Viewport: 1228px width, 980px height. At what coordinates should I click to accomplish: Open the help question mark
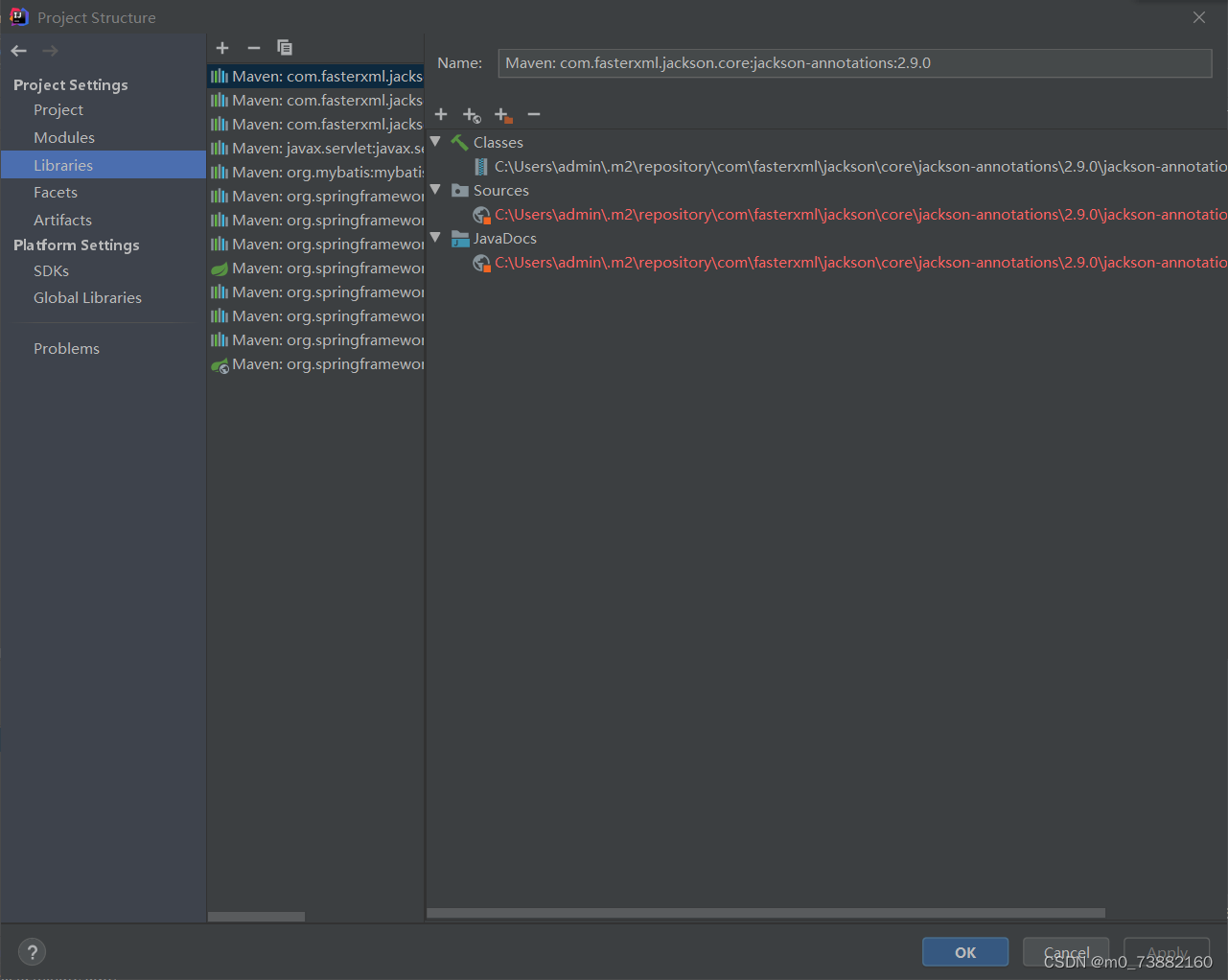coord(32,952)
